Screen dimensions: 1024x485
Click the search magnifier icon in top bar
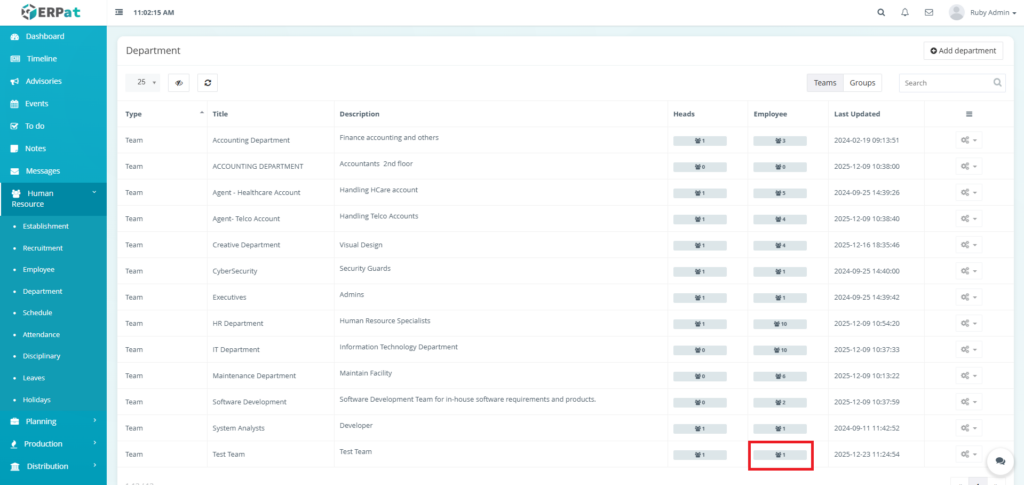[881, 13]
